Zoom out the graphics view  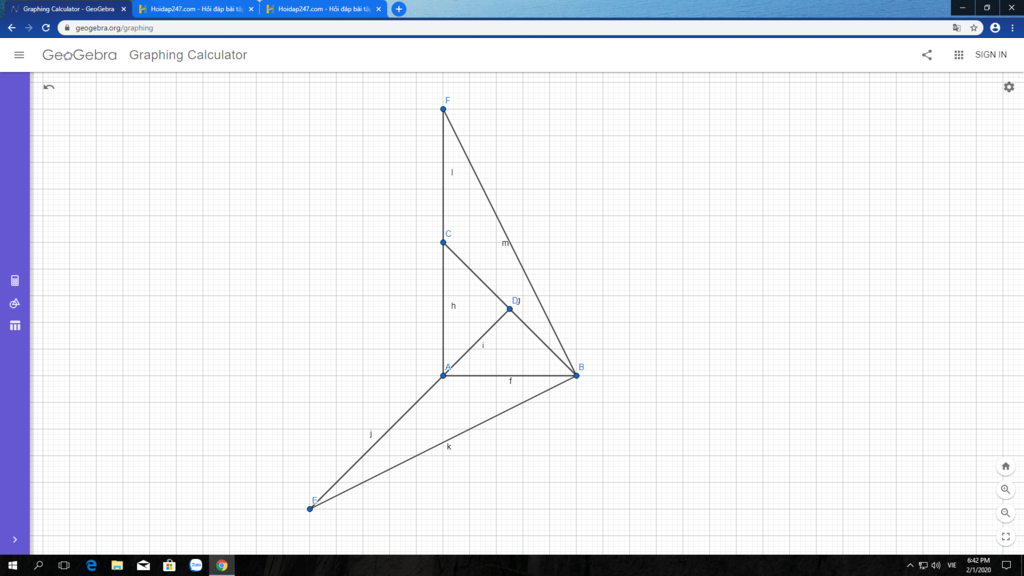pyautogui.click(x=1005, y=513)
